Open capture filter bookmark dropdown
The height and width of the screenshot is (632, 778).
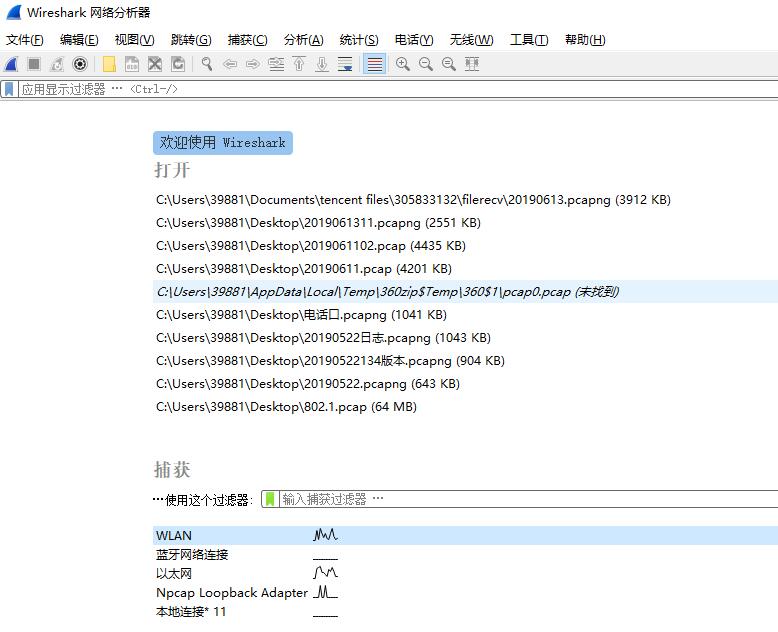tap(270, 499)
